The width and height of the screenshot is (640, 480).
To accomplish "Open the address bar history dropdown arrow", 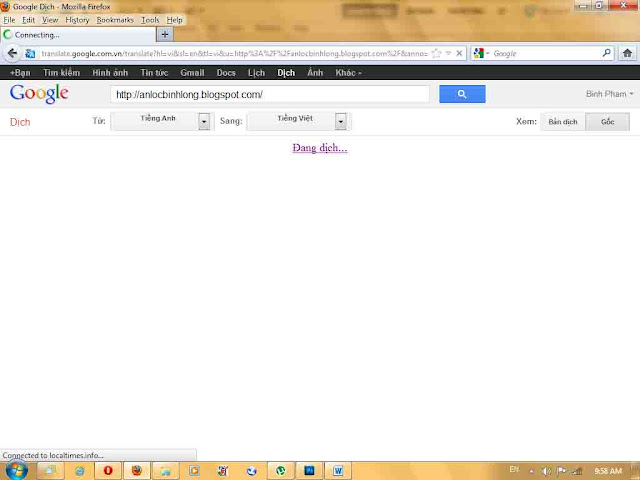I will pyautogui.click(x=448, y=53).
